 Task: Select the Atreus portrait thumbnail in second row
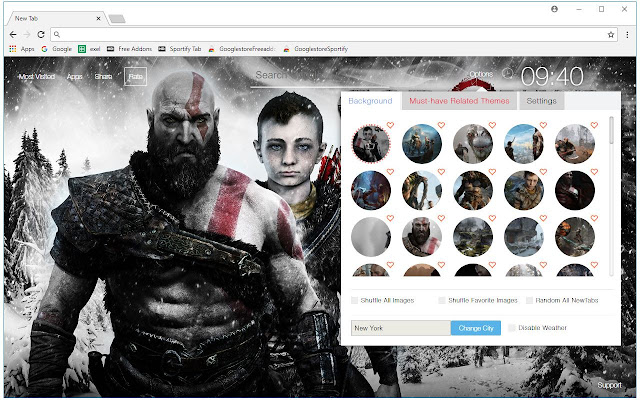[x=524, y=190]
